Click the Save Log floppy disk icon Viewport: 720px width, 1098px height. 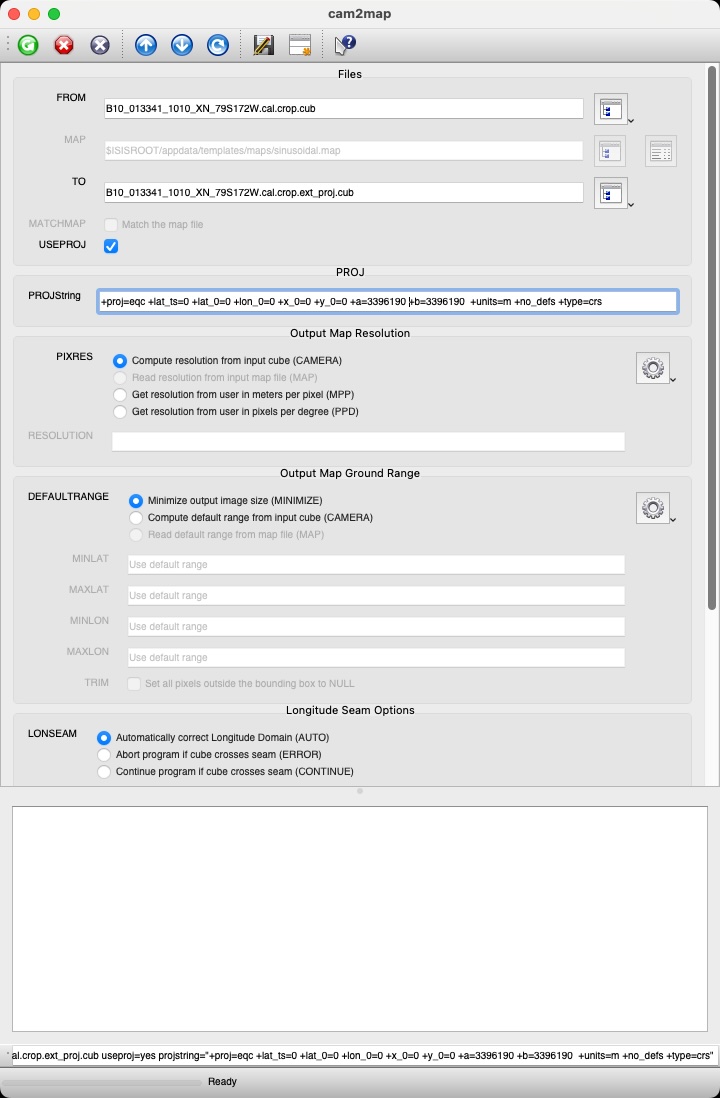pyautogui.click(x=264, y=45)
